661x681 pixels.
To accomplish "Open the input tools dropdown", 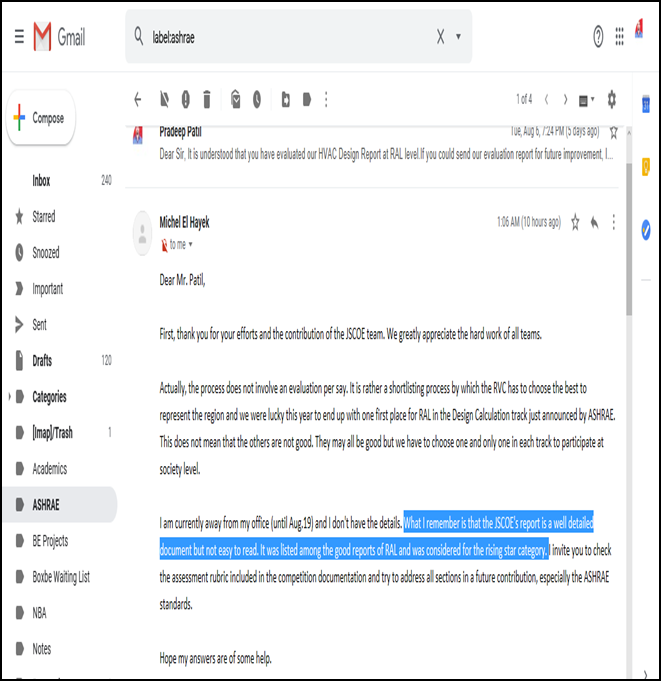I will coord(586,101).
